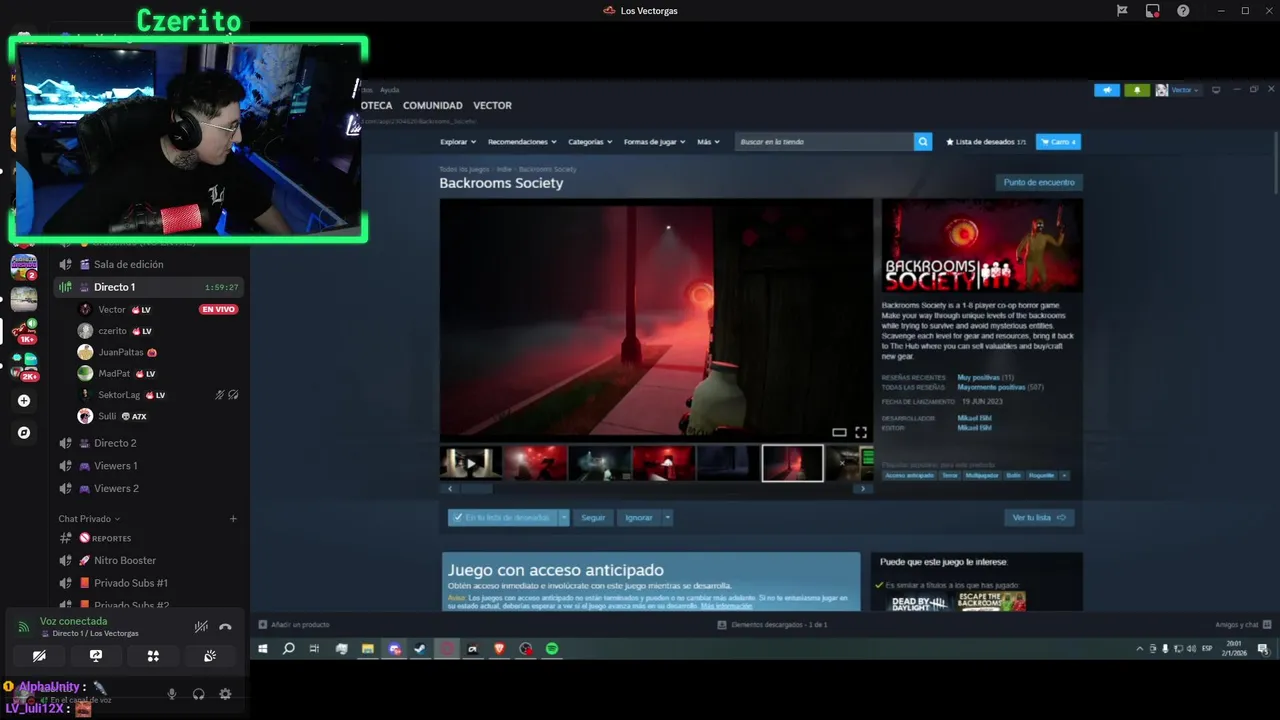Collapse the Chat Privado category

(x=89, y=519)
